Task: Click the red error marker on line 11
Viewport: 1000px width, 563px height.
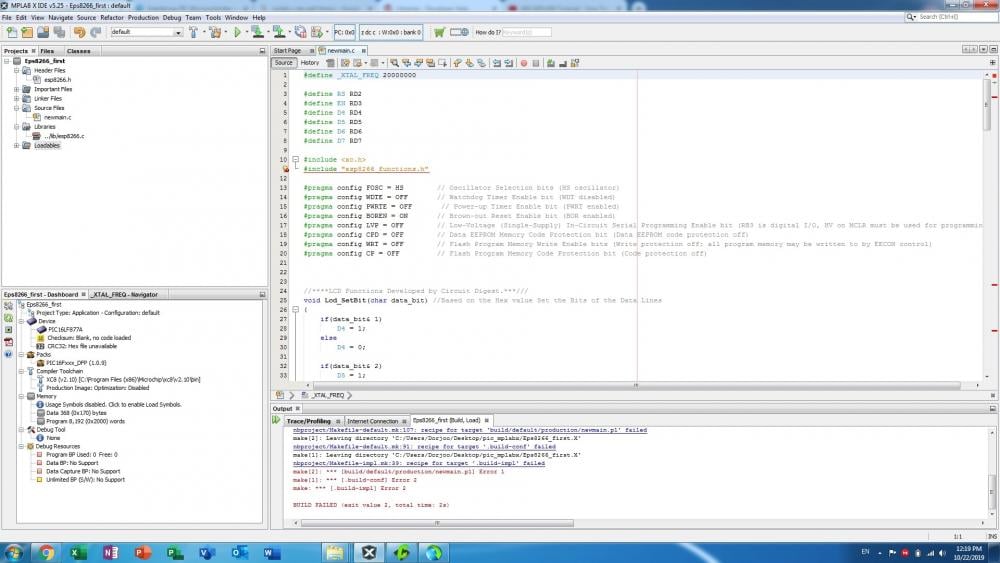Action: (285, 169)
